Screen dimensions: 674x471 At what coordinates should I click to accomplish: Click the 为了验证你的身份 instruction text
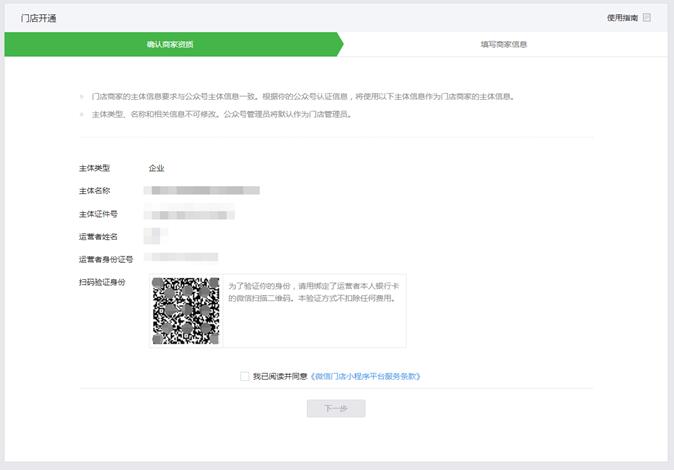(314, 292)
